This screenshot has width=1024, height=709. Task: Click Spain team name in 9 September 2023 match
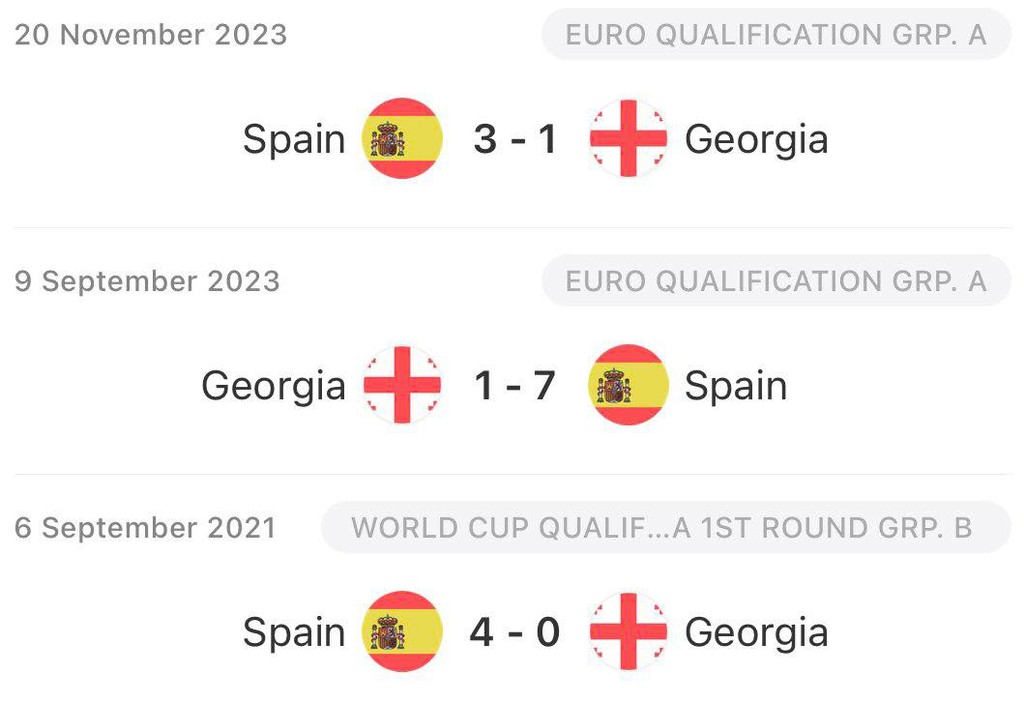tap(736, 386)
